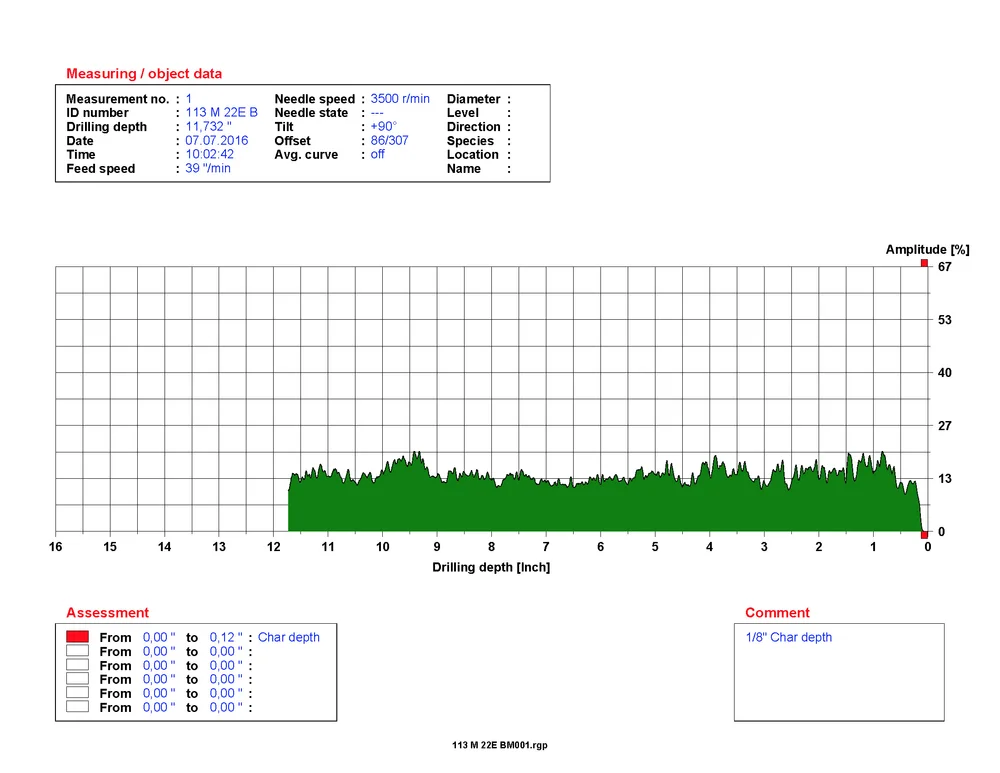The width and height of the screenshot is (1000, 773).
Task: Click the 'Direction' field label
Action: click(x=473, y=127)
